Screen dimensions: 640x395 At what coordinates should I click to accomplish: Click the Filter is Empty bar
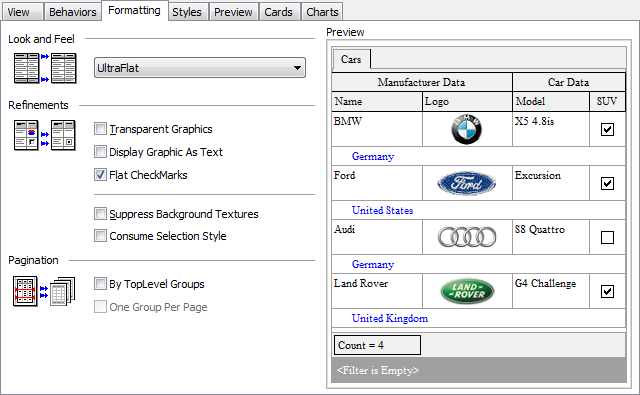tap(479, 370)
